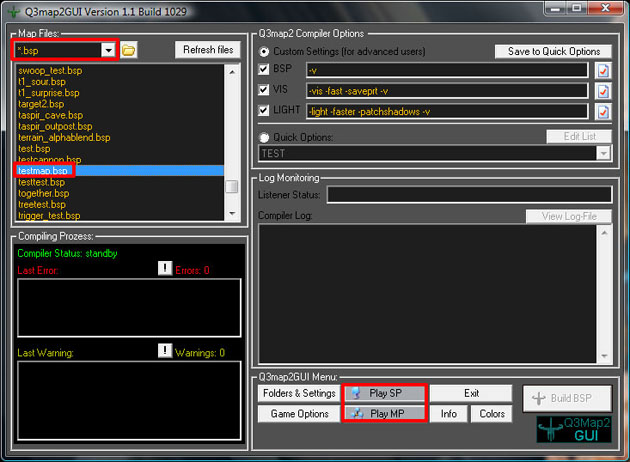Click map list scroll-up arrow
Viewport: 630px width, 462px height.
232,72
